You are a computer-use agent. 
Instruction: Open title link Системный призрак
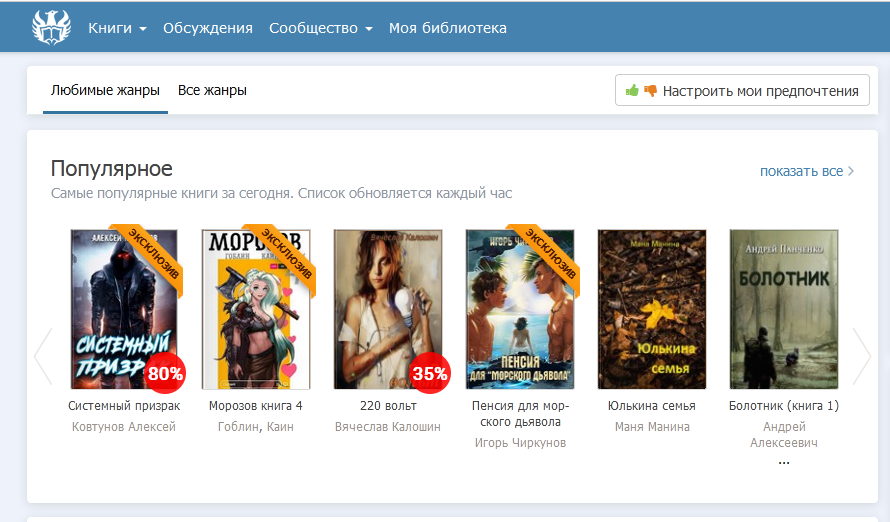124,406
